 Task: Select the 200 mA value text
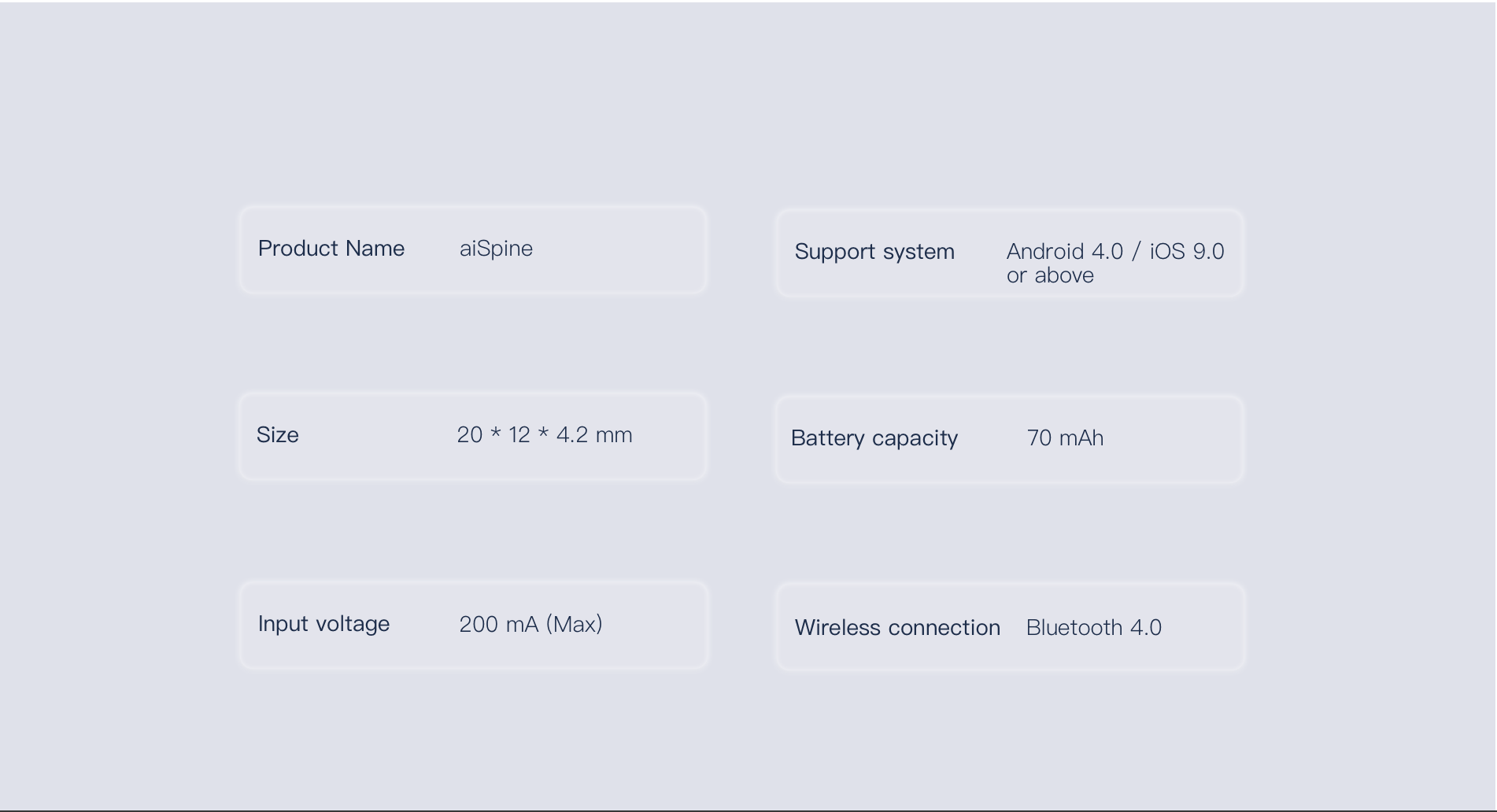[x=499, y=625]
